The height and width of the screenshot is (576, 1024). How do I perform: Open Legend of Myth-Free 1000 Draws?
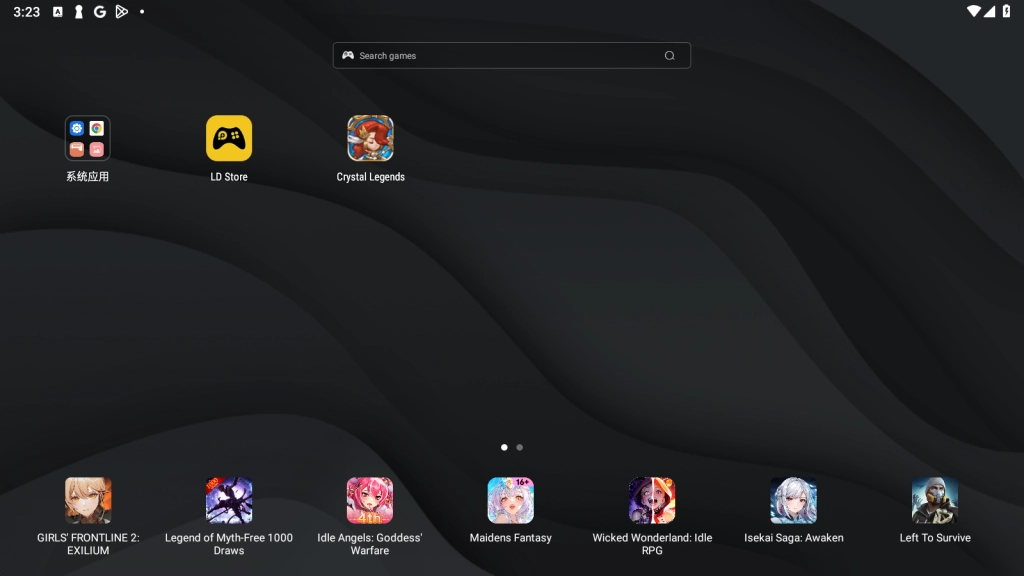(228, 500)
